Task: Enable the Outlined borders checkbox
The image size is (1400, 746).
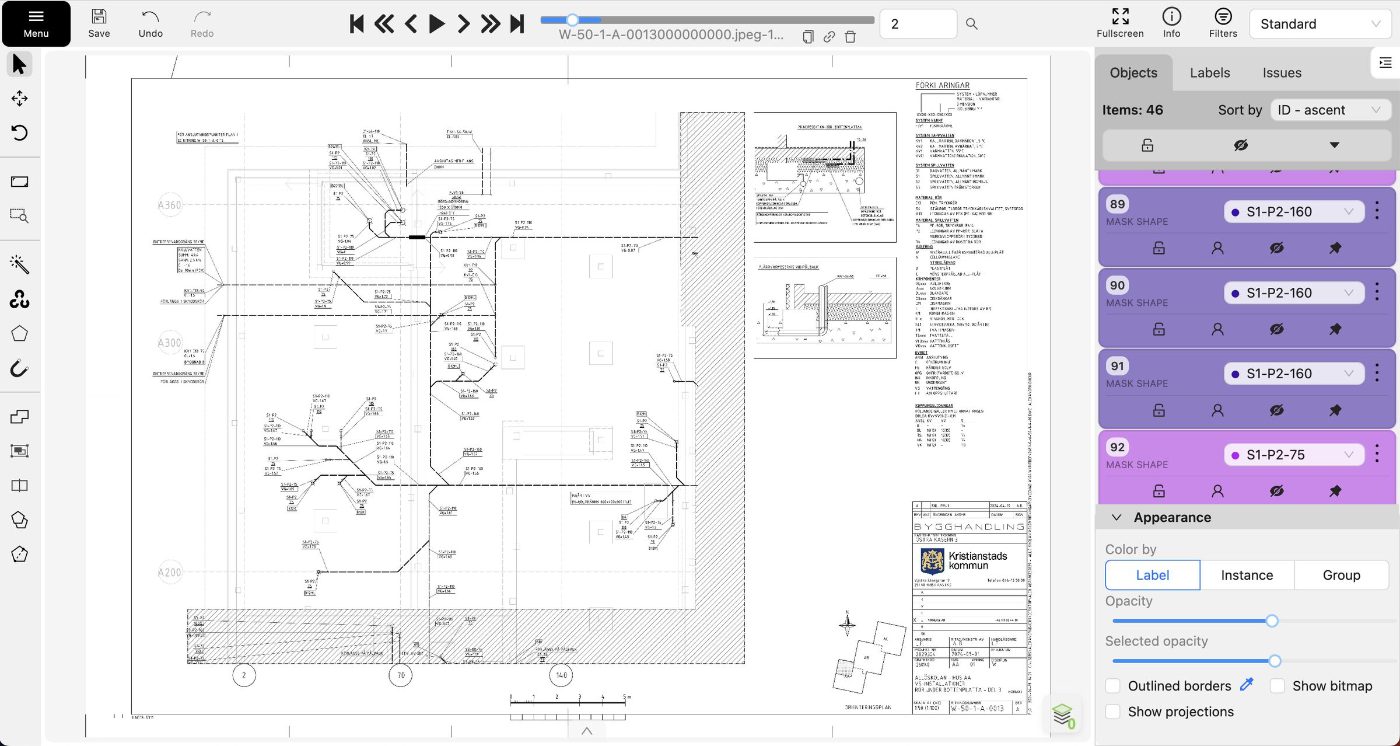Action: click(x=1113, y=686)
